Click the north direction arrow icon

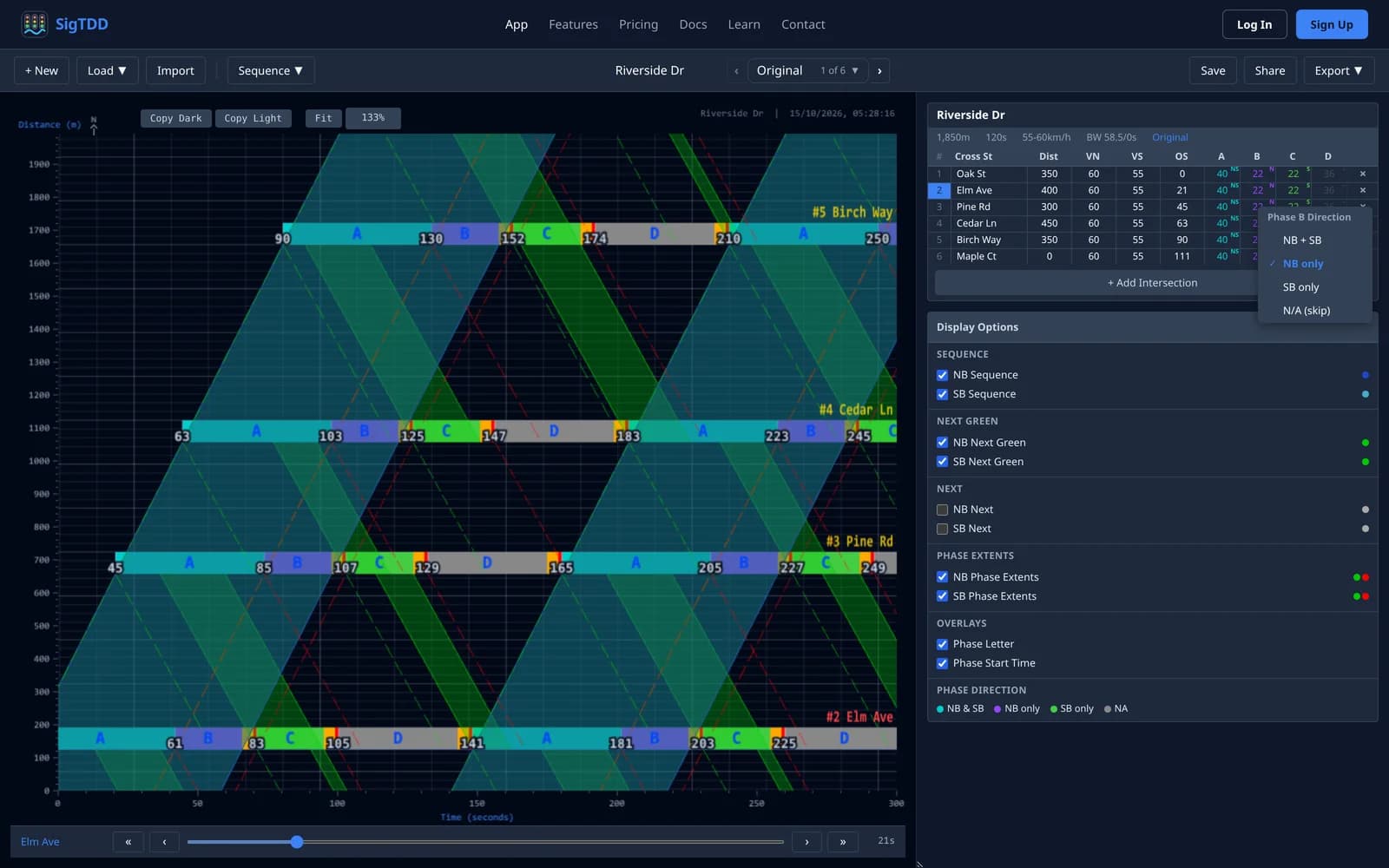(94, 125)
